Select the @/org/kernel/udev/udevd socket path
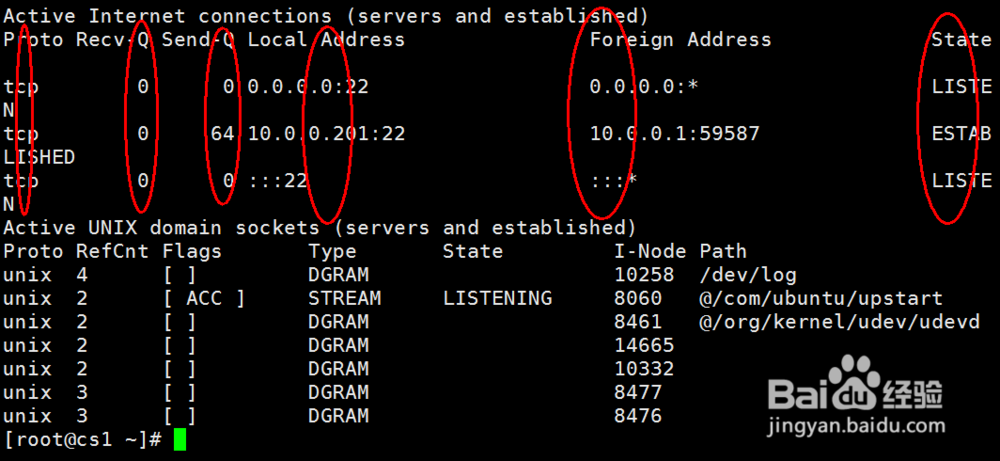This screenshot has height=461, width=1000. point(839,322)
